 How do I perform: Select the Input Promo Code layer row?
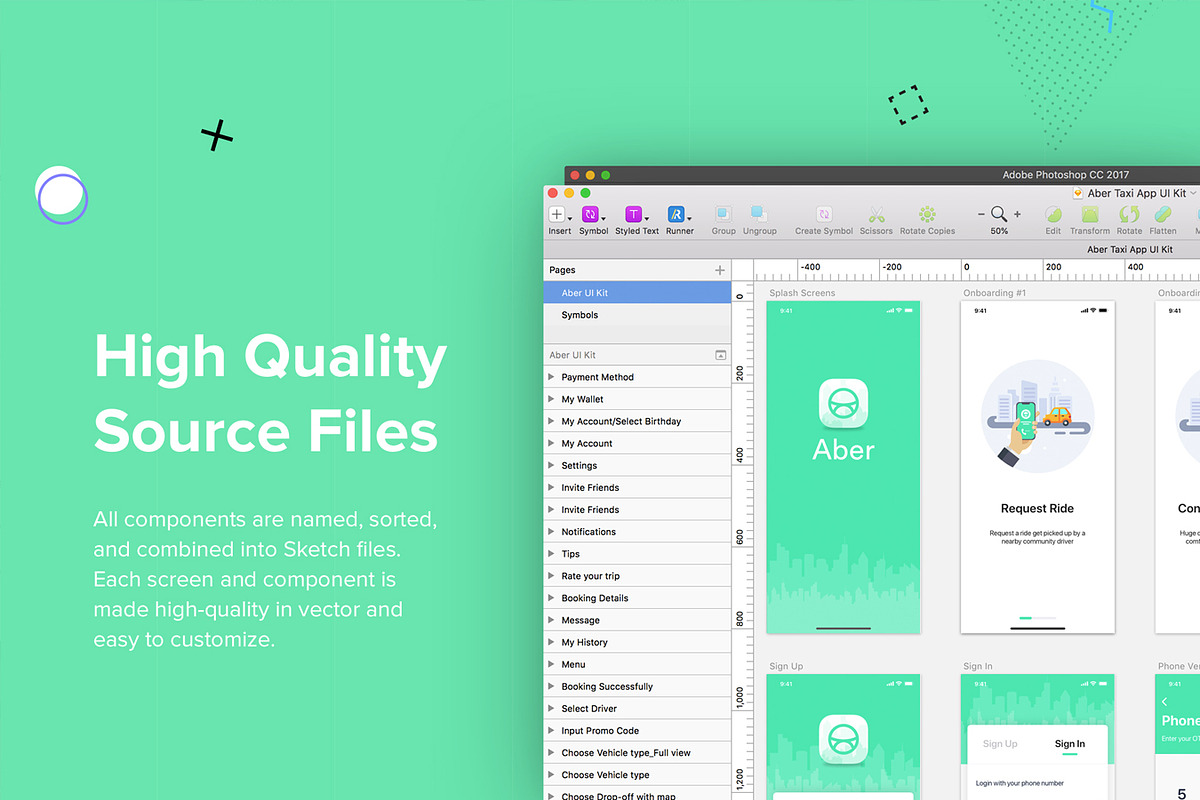coord(638,731)
